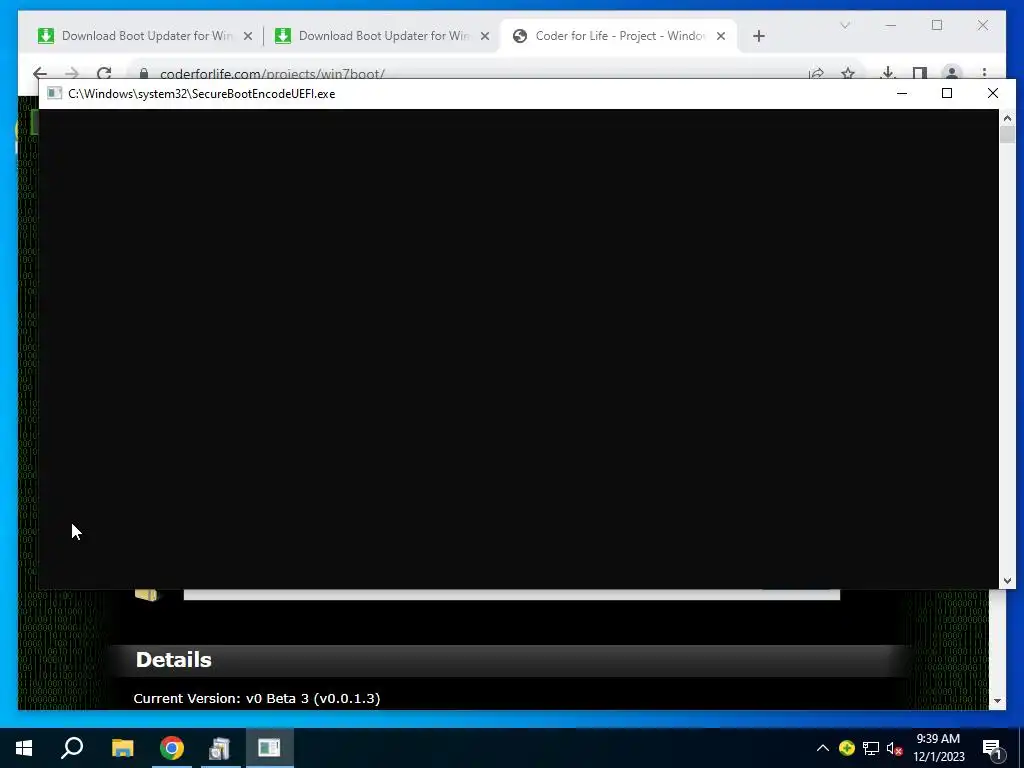Minimize the Chrome window
Image resolution: width=1024 pixels, height=768 pixels.
pyautogui.click(x=891, y=25)
